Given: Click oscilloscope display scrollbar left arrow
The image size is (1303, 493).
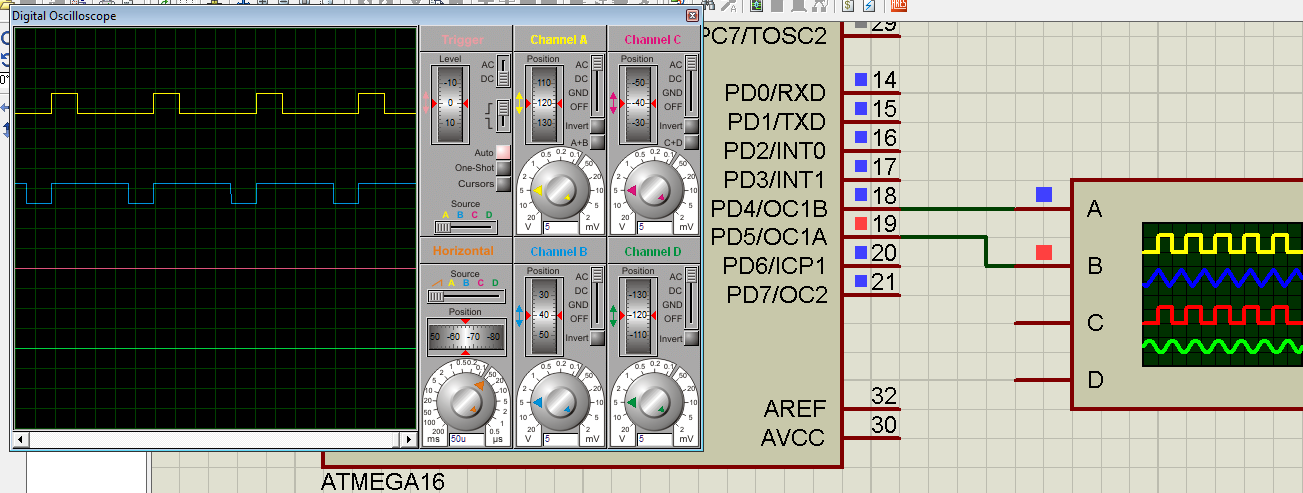Looking at the screenshot, I should 20,439.
